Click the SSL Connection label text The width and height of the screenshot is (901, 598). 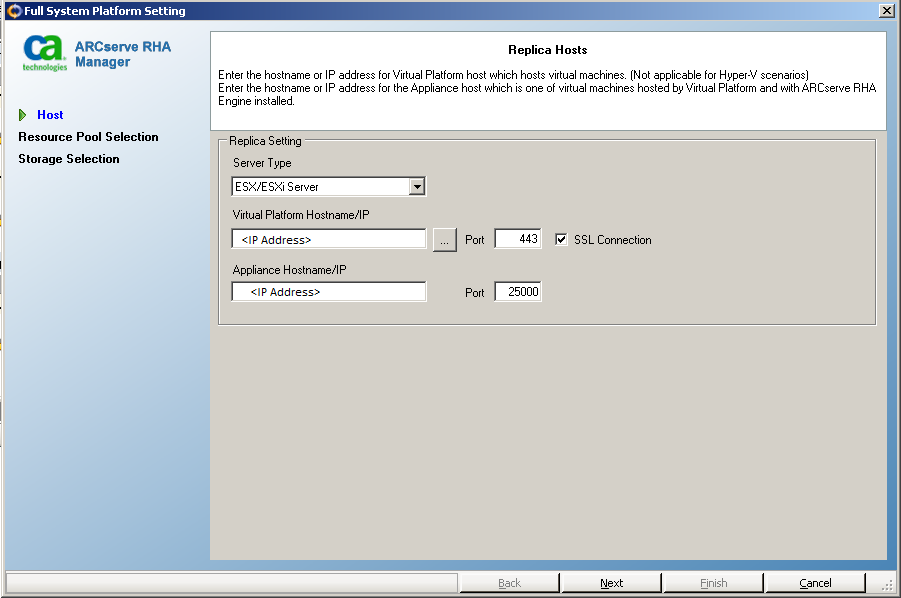tap(613, 240)
